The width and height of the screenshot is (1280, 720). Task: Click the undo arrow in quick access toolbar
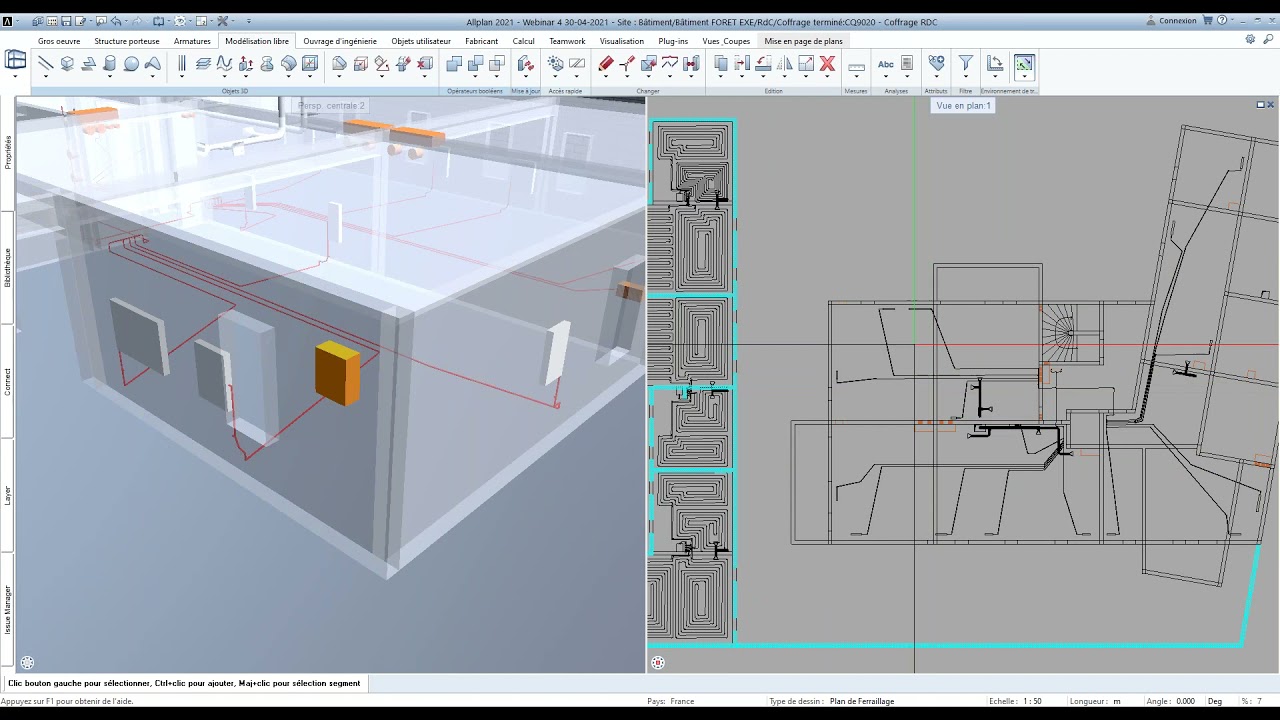[117, 21]
